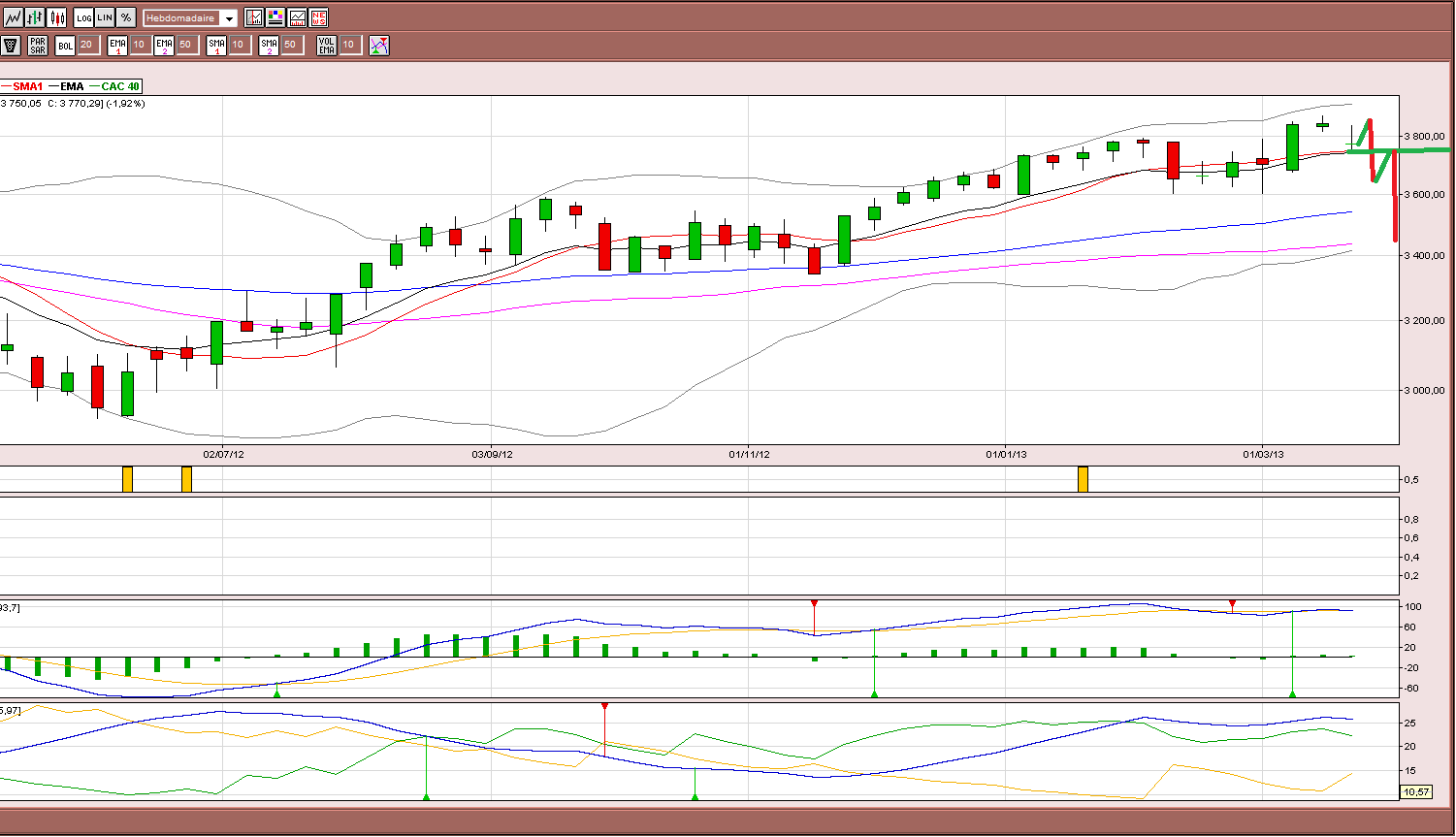Click the 3 800,00 price axis label

coord(1425,137)
